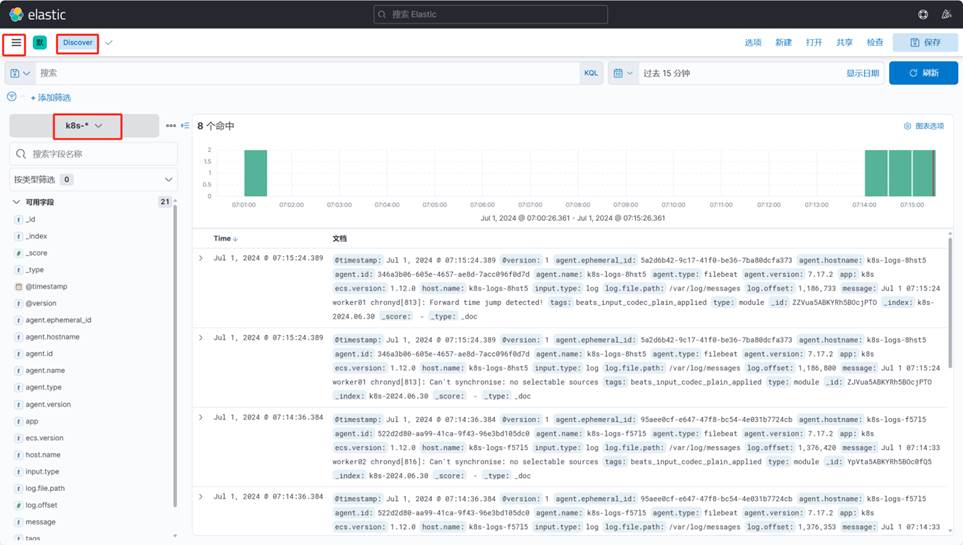963x545 pixels.
Task: Sort by the Time column header
Action: 225,238
